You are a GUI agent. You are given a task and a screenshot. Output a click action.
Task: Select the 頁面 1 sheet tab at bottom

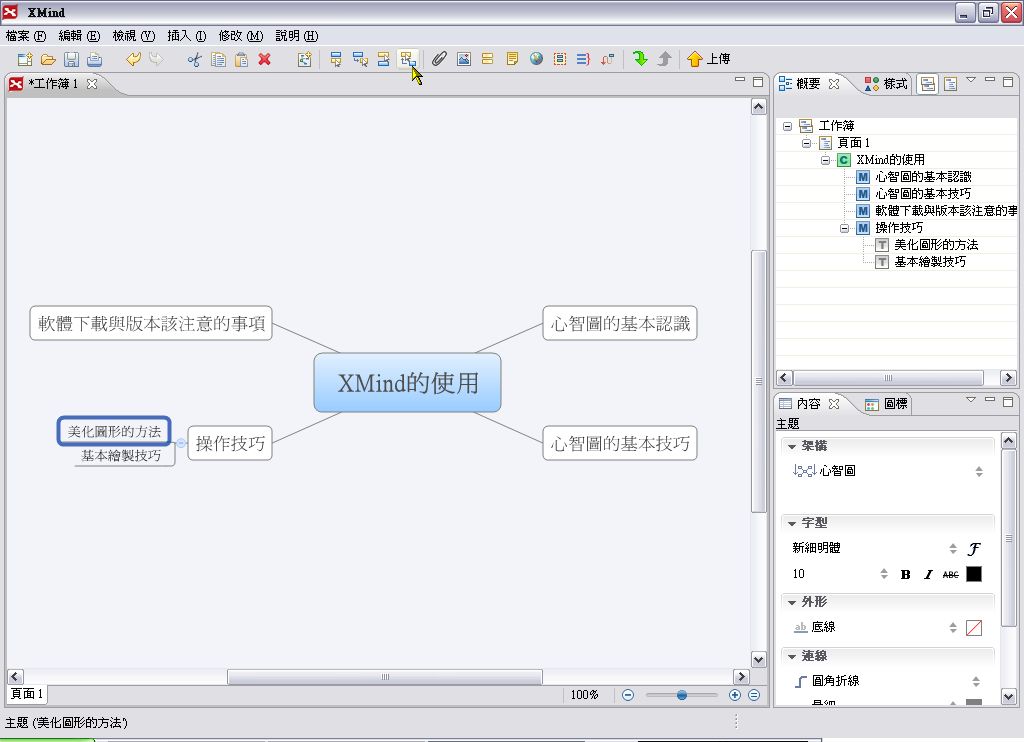27,694
